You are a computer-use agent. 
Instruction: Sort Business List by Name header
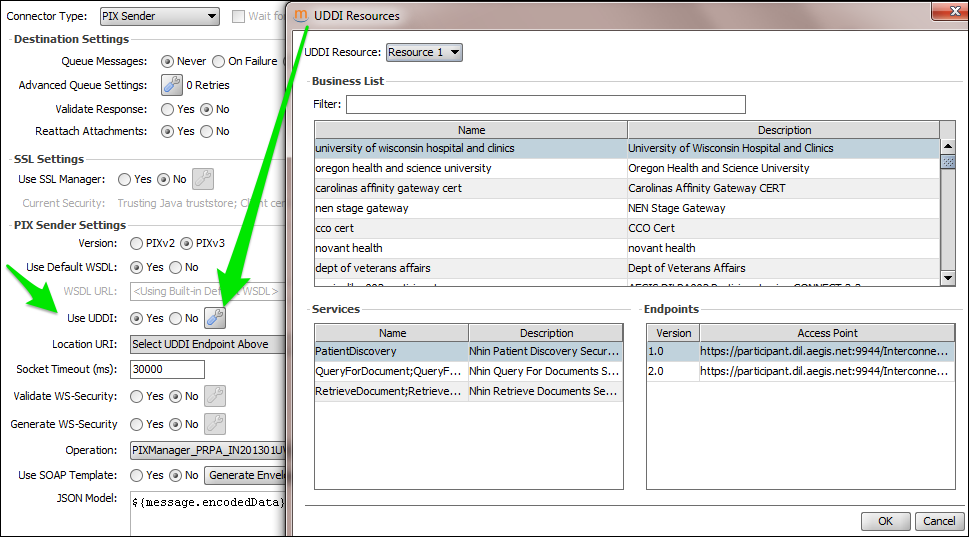point(471,130)
